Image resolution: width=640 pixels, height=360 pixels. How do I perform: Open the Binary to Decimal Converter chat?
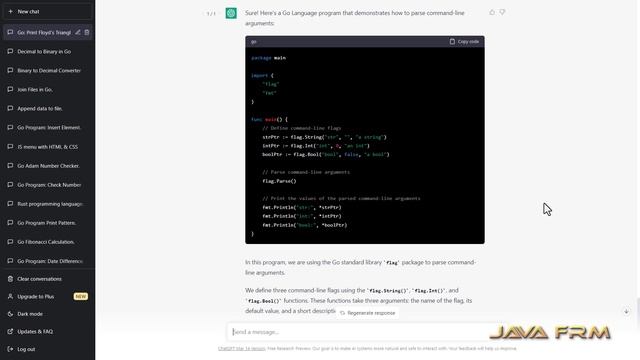point(47,70)
